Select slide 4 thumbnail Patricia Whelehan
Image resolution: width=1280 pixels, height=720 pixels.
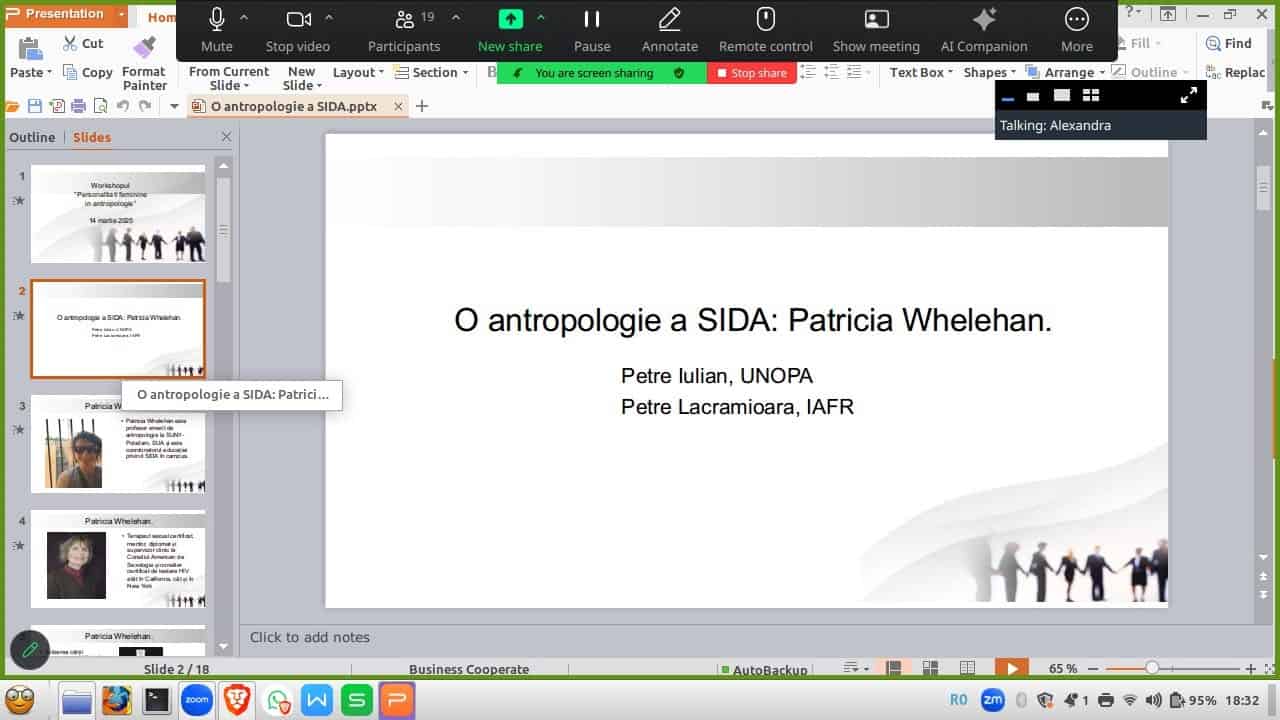118,559
